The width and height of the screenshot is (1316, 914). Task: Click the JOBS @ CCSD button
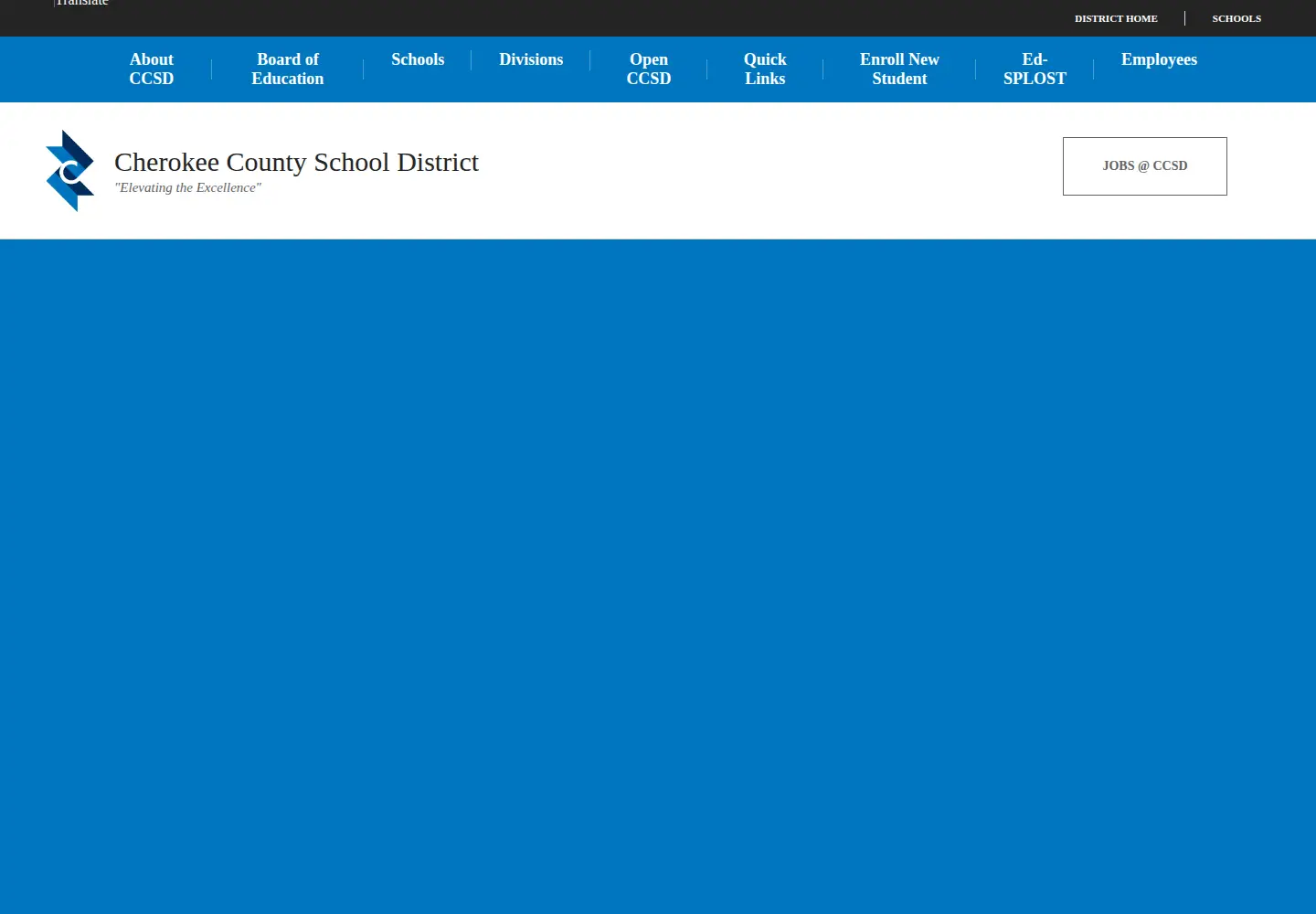[1145, 166]
